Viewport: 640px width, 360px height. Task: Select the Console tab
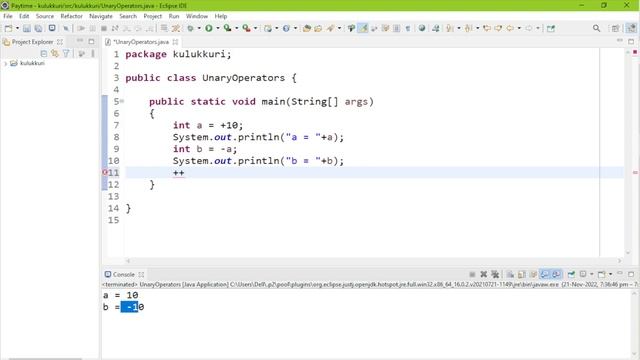(x=123, y=275)
